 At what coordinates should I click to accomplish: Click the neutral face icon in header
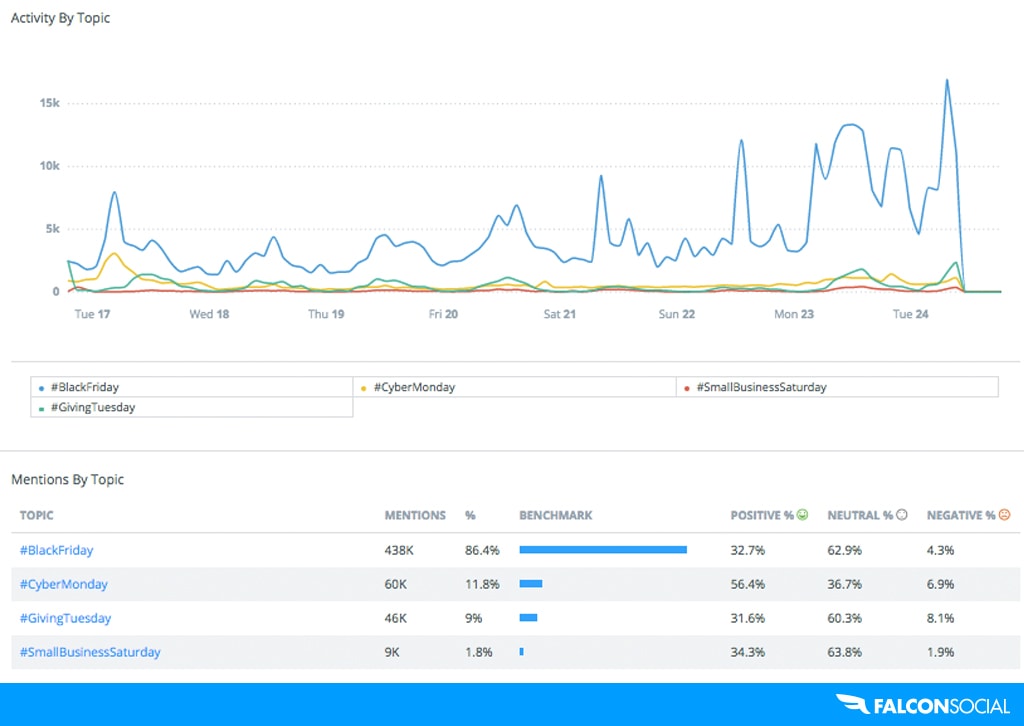pyautogui.click(x=902, y=515)
